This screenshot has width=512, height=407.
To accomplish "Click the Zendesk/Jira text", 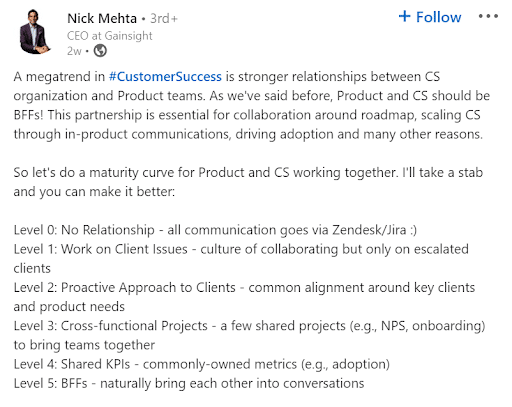I will [369, 230].
